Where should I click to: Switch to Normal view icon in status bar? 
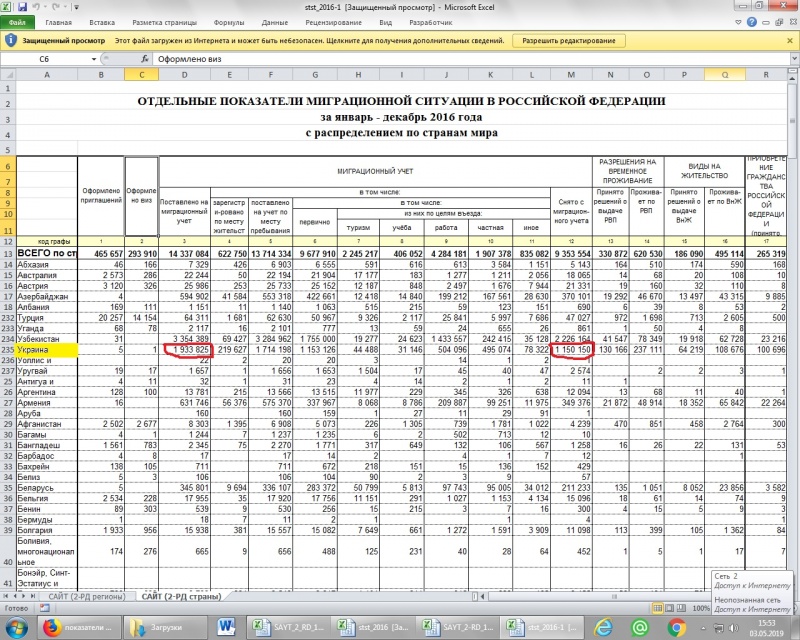coord(658,608)
